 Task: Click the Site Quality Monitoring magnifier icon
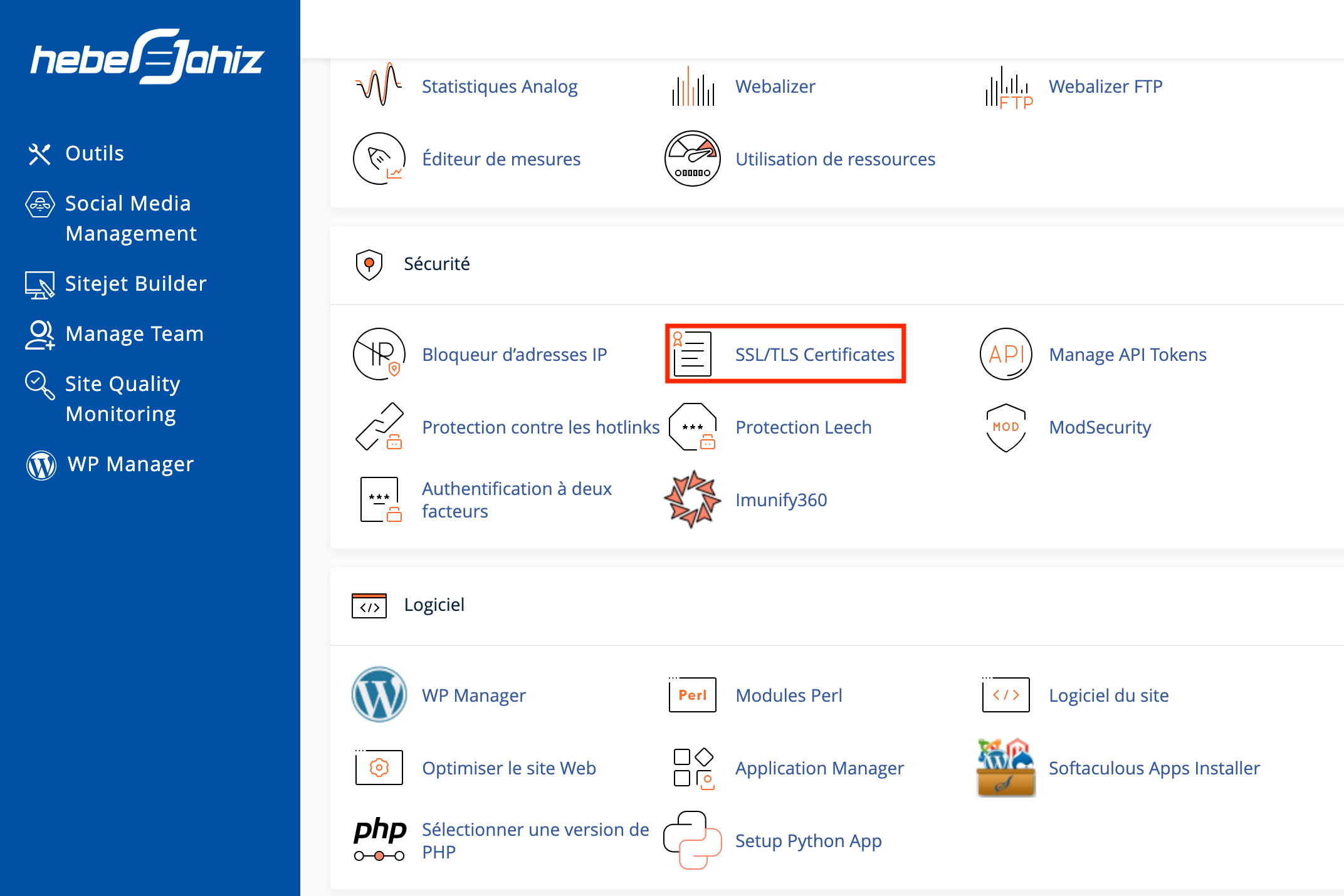pos(39,385)
